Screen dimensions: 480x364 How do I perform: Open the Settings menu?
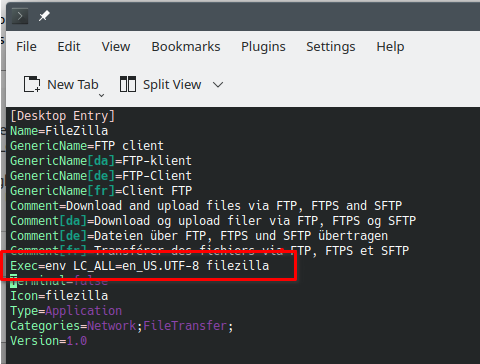331,47
